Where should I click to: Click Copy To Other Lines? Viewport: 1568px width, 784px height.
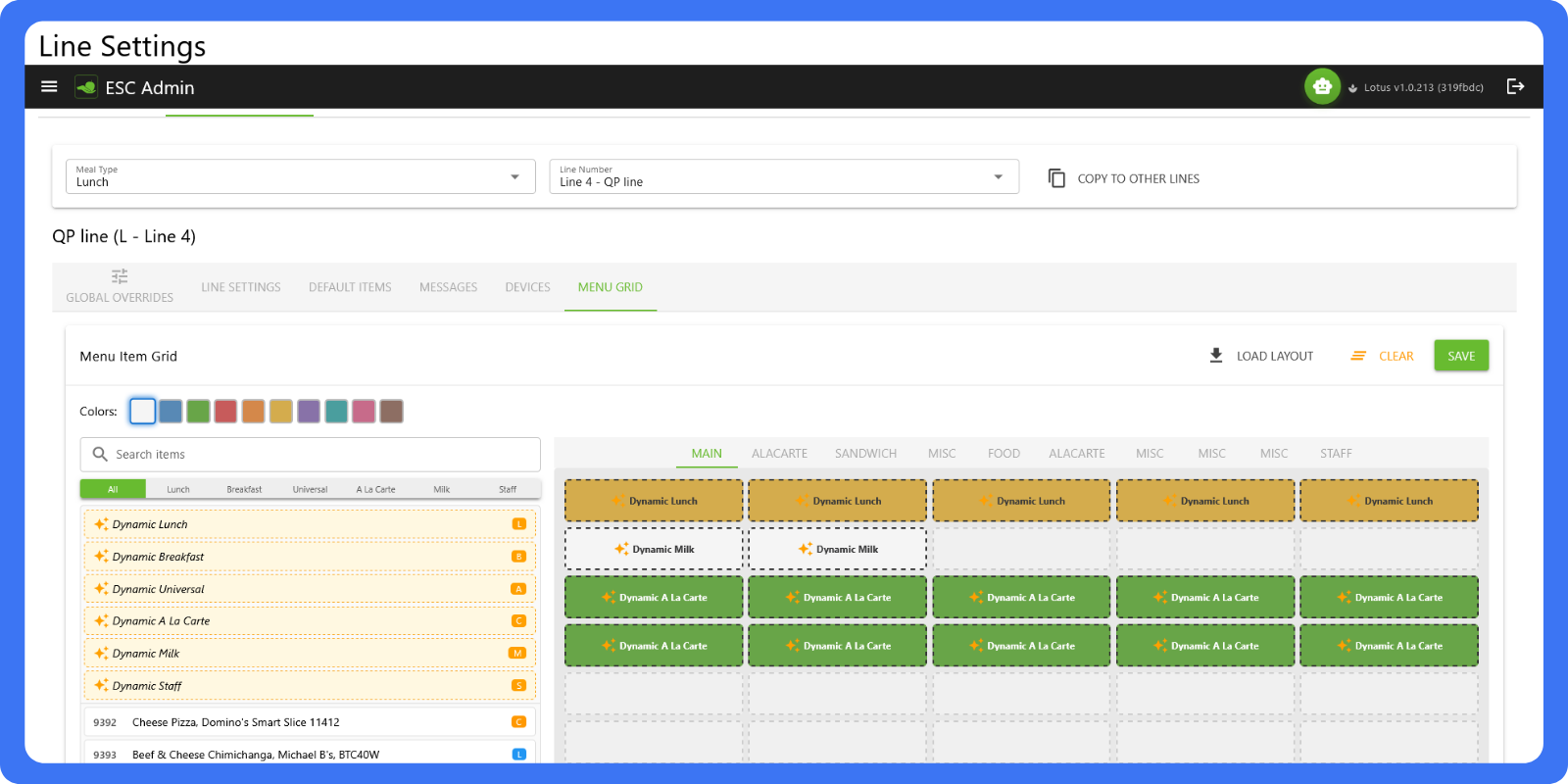coord(1139,178)
